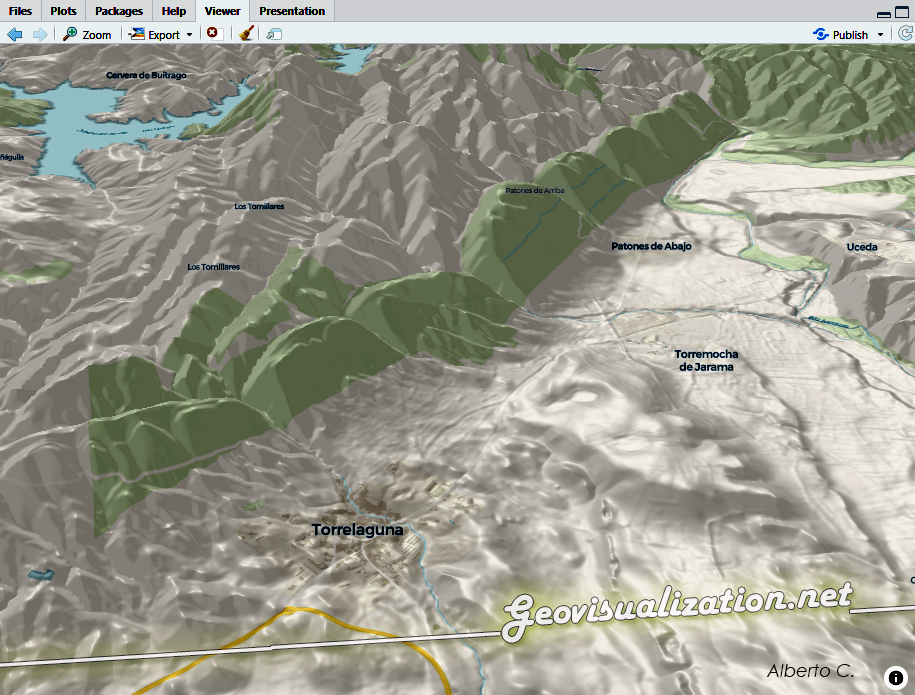This screenshot has width=915, height=695.
Task: Remove current viewer item with red X
Action: pyautogui.click(x=212, y=33)
